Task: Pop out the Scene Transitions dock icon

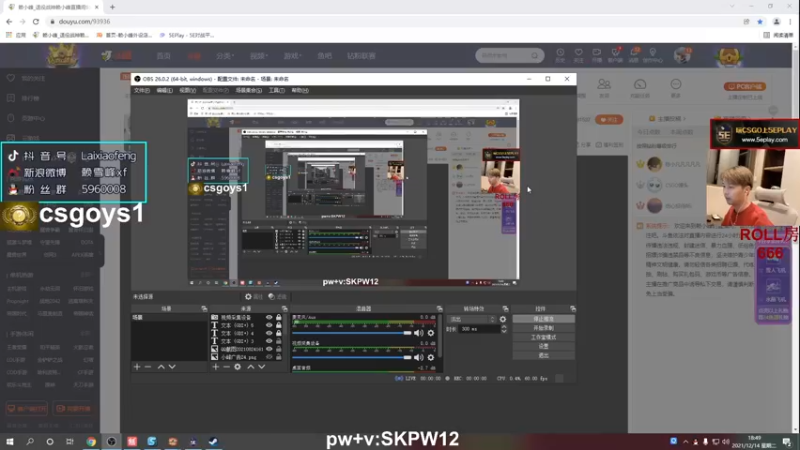Action: click(505, 309)
